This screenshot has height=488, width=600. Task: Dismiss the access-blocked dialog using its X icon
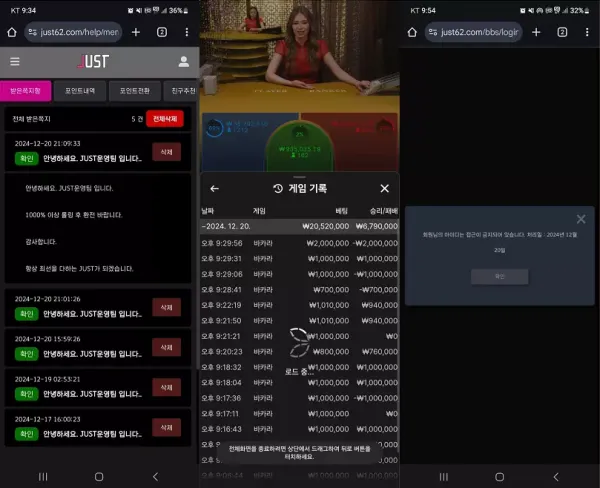point(581,219)
